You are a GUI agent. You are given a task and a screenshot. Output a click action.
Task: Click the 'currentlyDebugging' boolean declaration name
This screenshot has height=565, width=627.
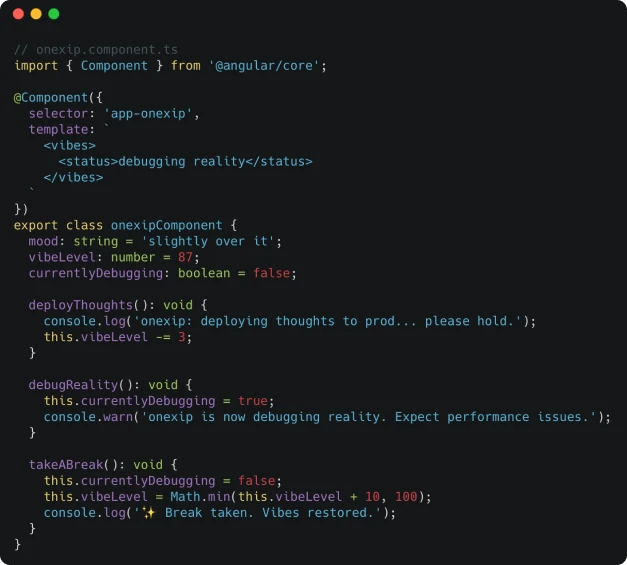[x=96, y=273]
